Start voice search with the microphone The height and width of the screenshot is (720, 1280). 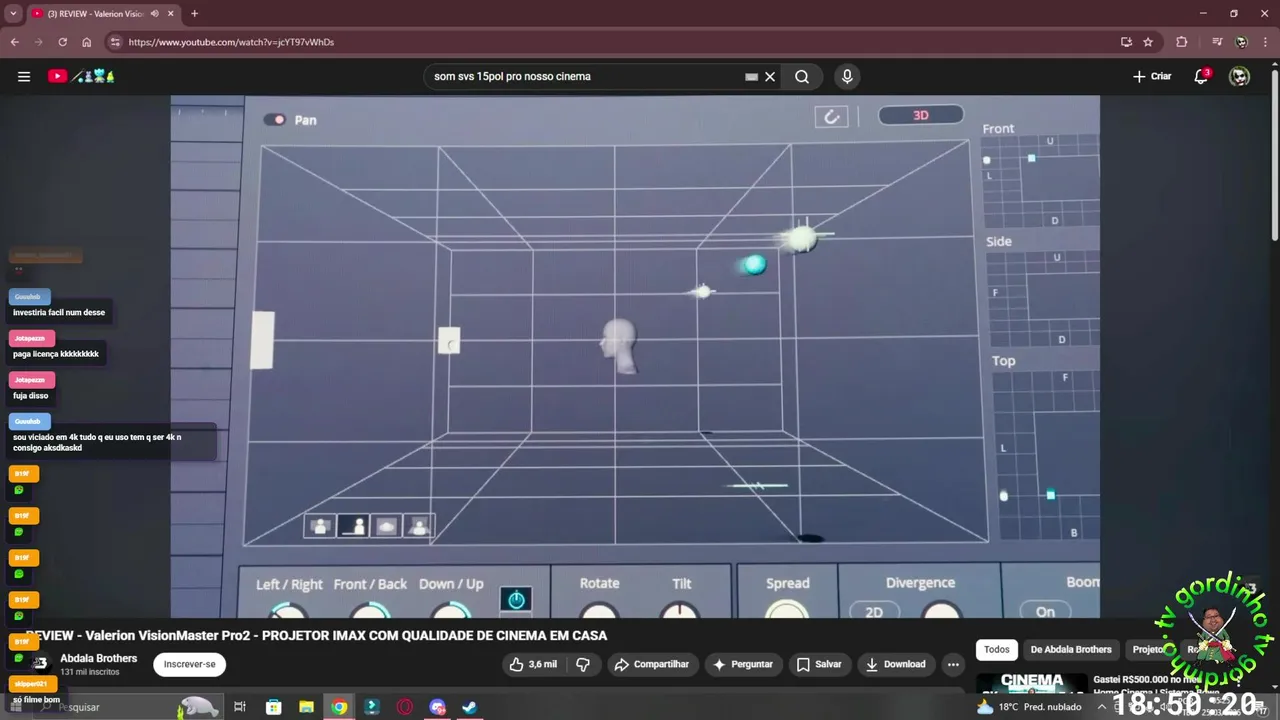[x=847, y=76]
